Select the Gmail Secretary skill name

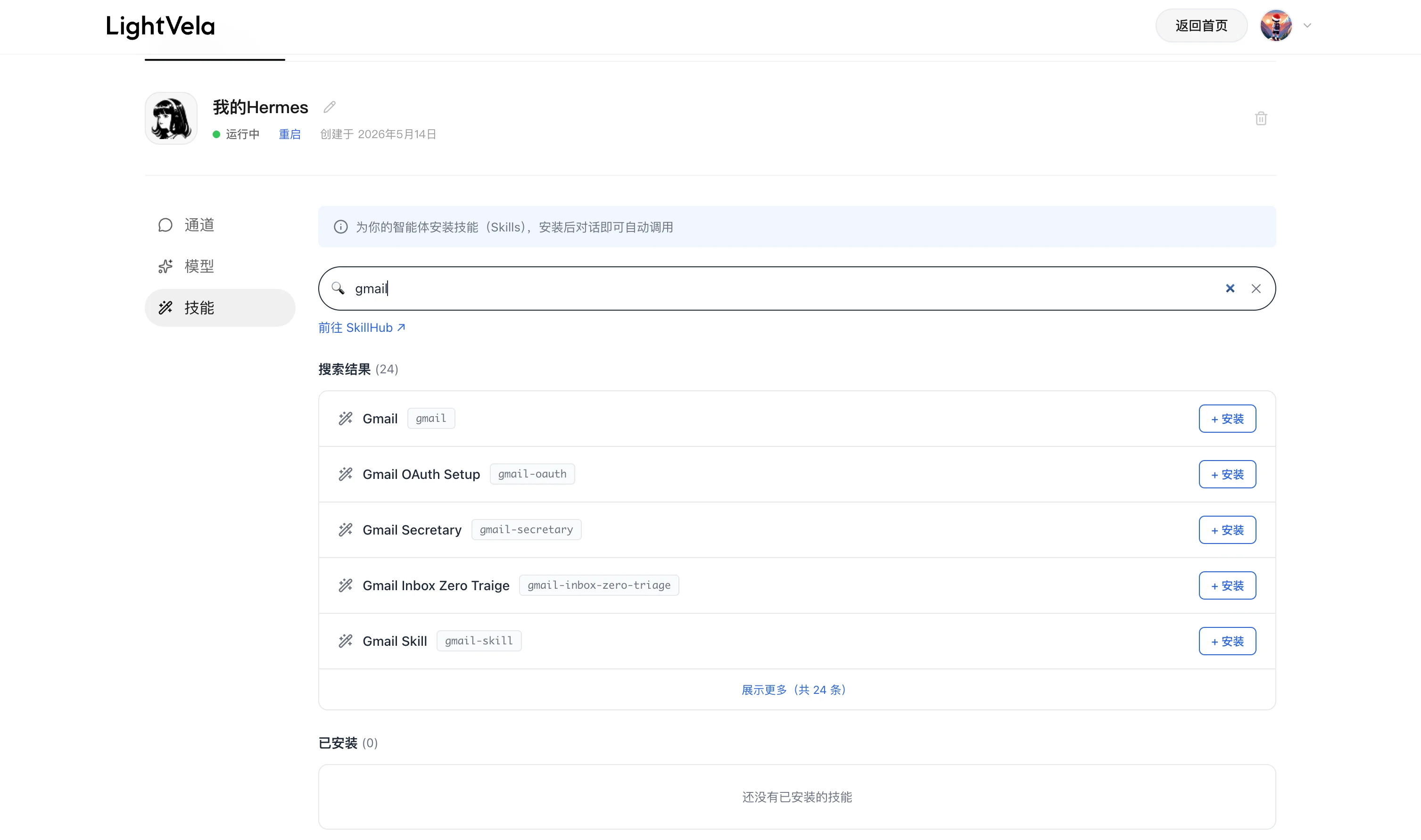412,530
